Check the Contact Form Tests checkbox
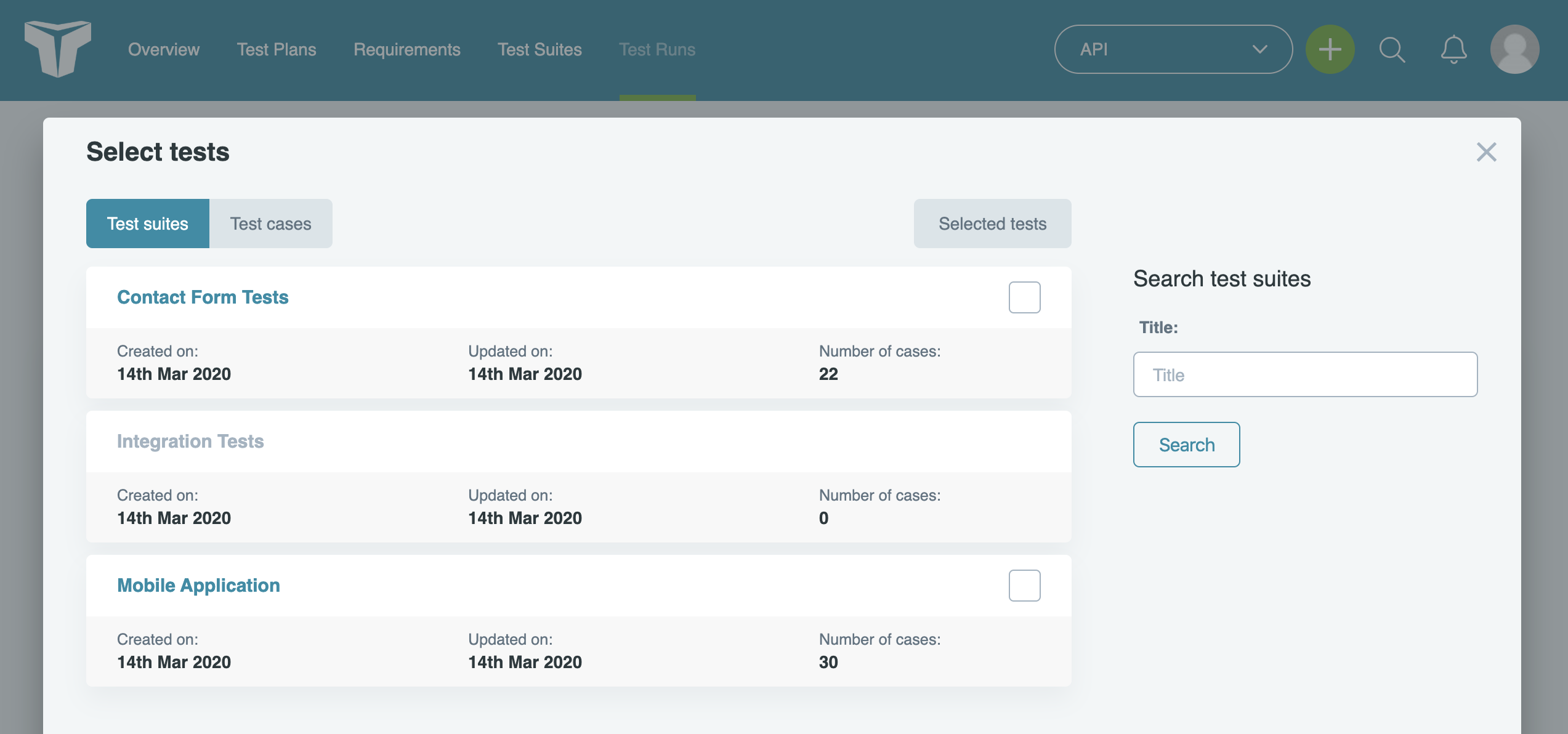The height and width of the screenshot is (734, 1568). click(1025, 297)
